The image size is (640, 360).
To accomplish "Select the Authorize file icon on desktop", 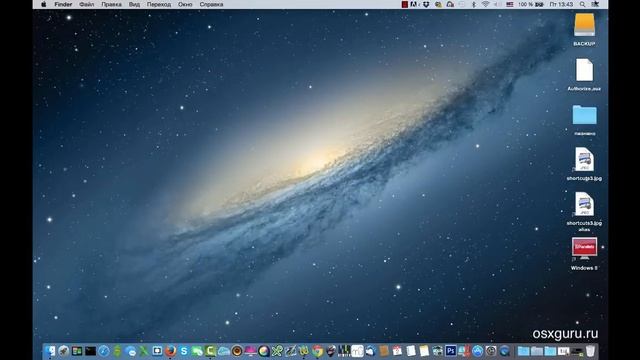I will (584, 70).
